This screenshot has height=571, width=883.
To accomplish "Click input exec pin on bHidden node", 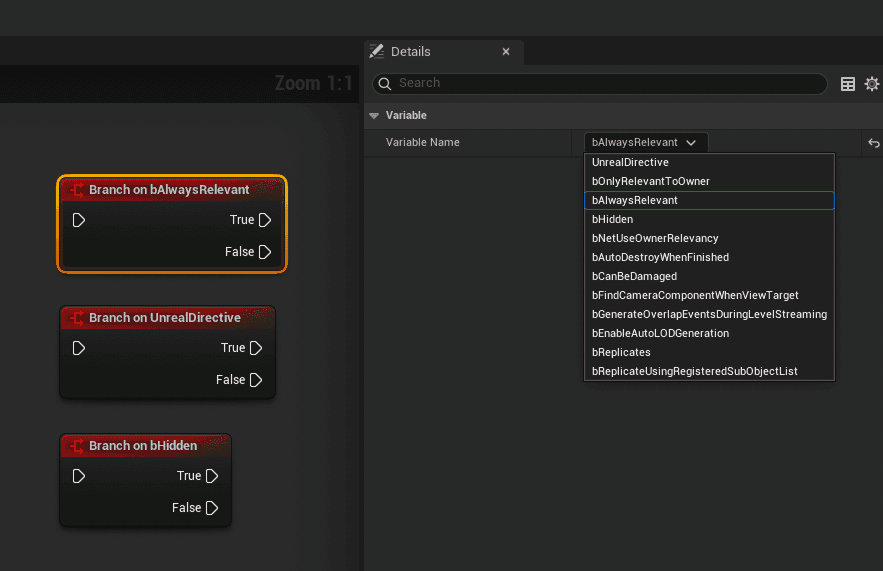I will coord(79,476).
